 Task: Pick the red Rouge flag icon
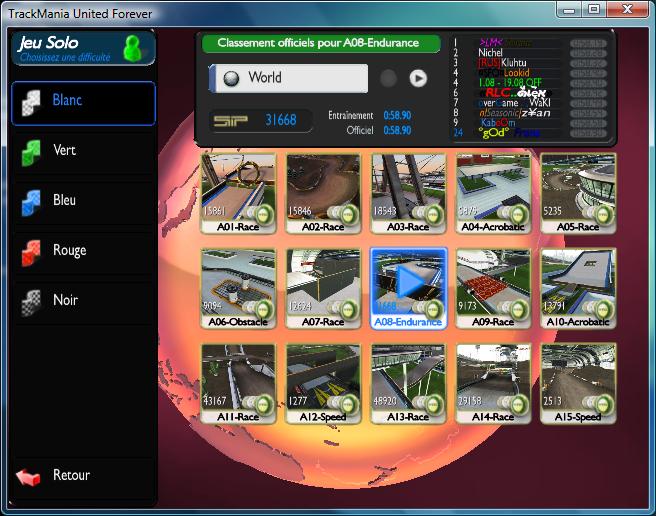[x=33, y=252]
